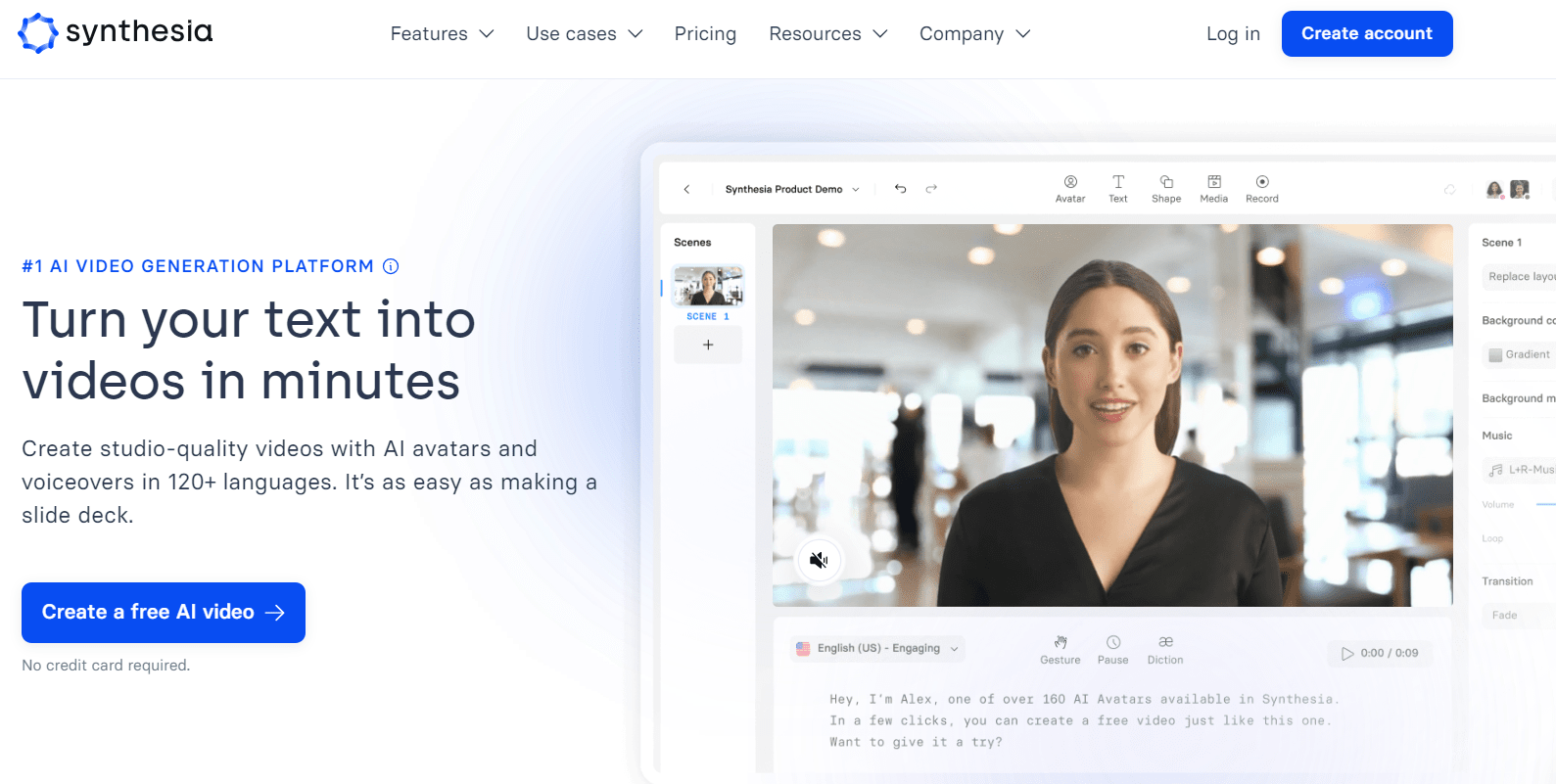Click the redo arrow in editor
Screen dimensions: 1556x784
point(931,189)
